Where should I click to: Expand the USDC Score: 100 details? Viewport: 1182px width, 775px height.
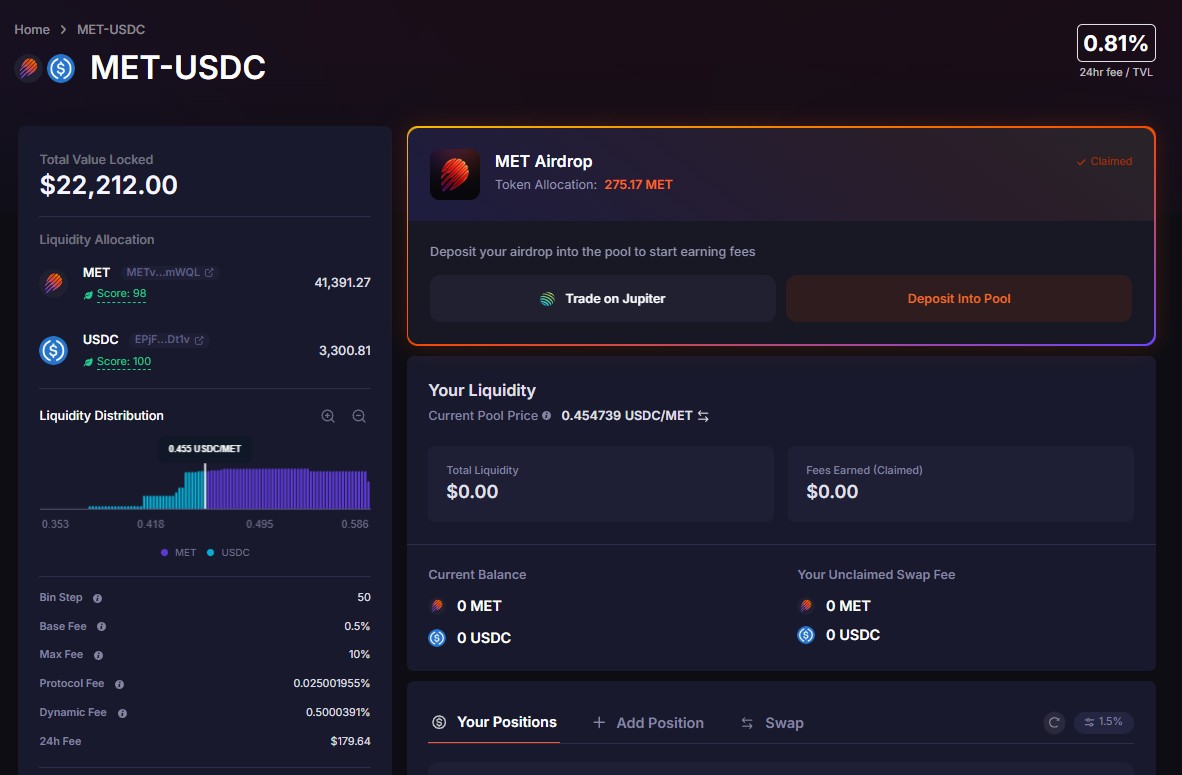(123, 362)
